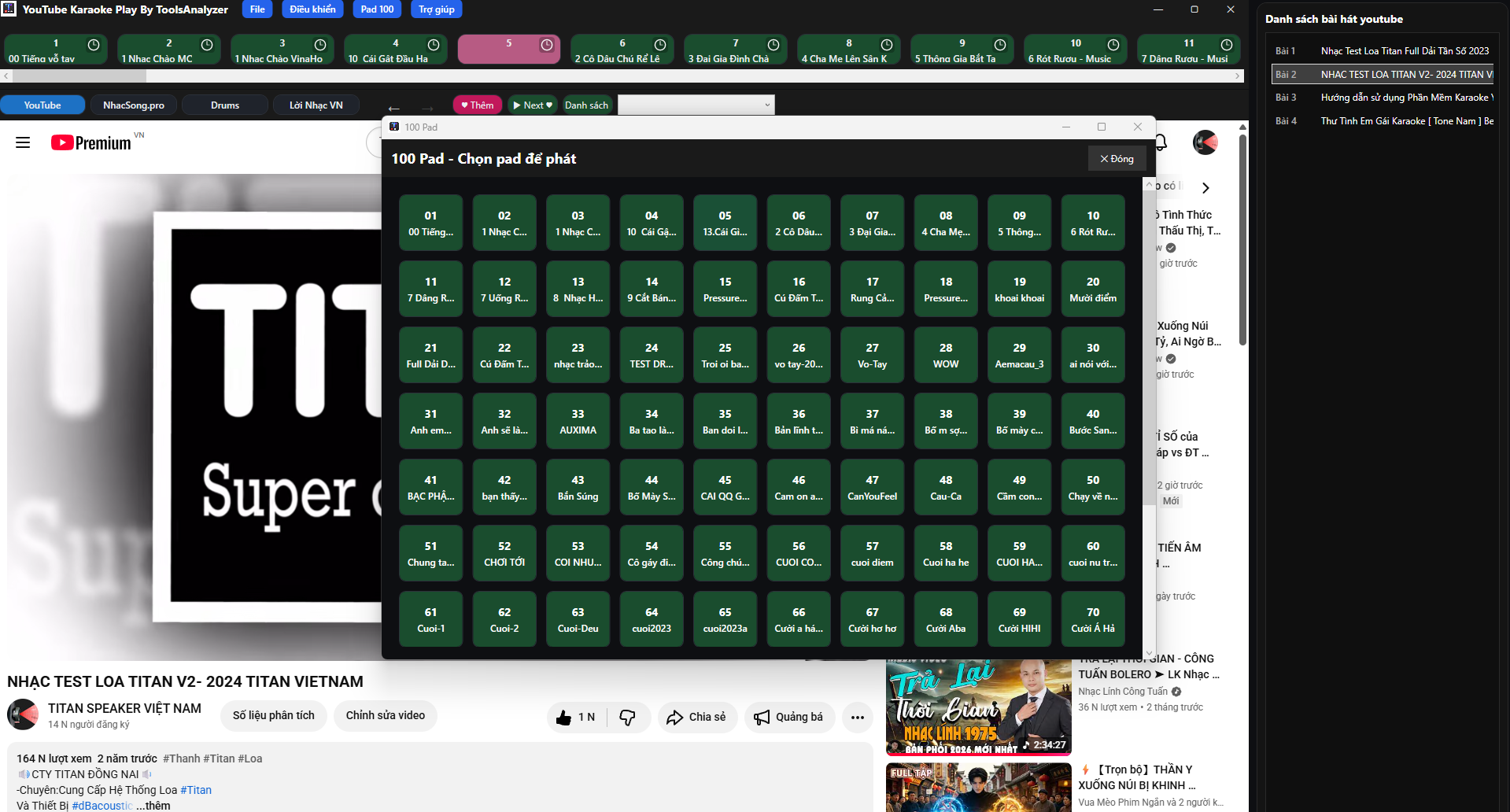Click the pad strip left scroll arrow
1510x812 pixels.
tap(6, 76)
